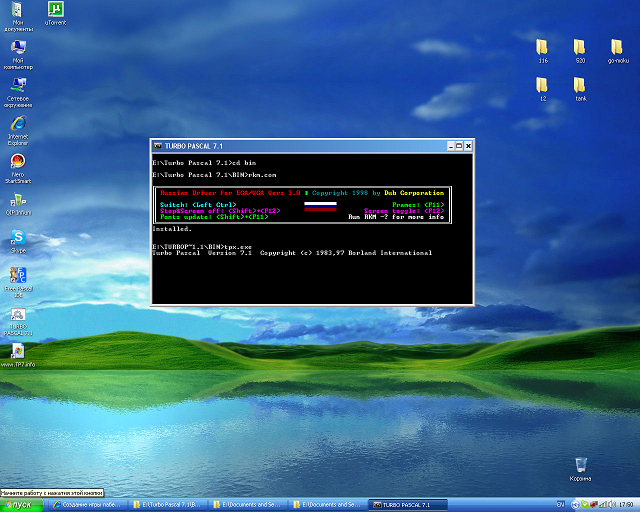The height and width of the screenshot is (512, 640).
Task: Click the Turbo Pascal 7.1 desktop shortcut
Action: tap(17, 315)
